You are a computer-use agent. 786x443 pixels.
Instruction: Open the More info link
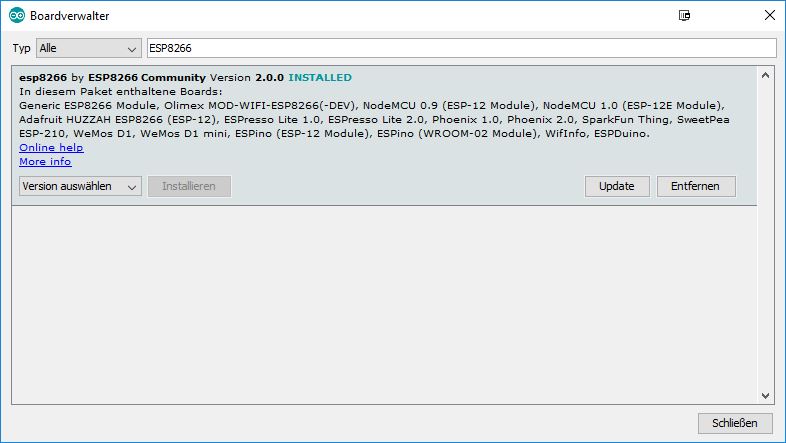45,161
